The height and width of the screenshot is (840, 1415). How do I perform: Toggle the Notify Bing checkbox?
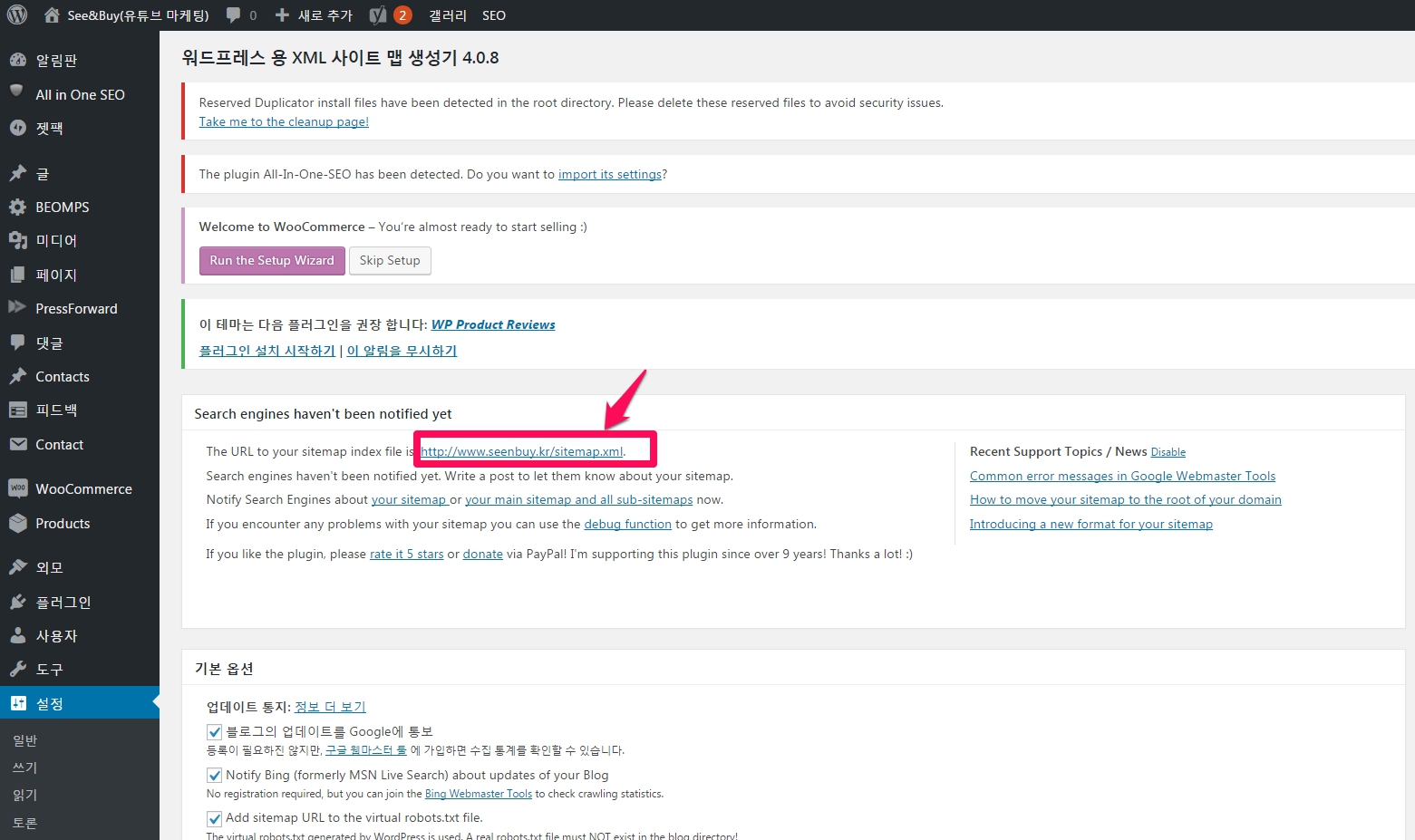(x=215, y=776)
